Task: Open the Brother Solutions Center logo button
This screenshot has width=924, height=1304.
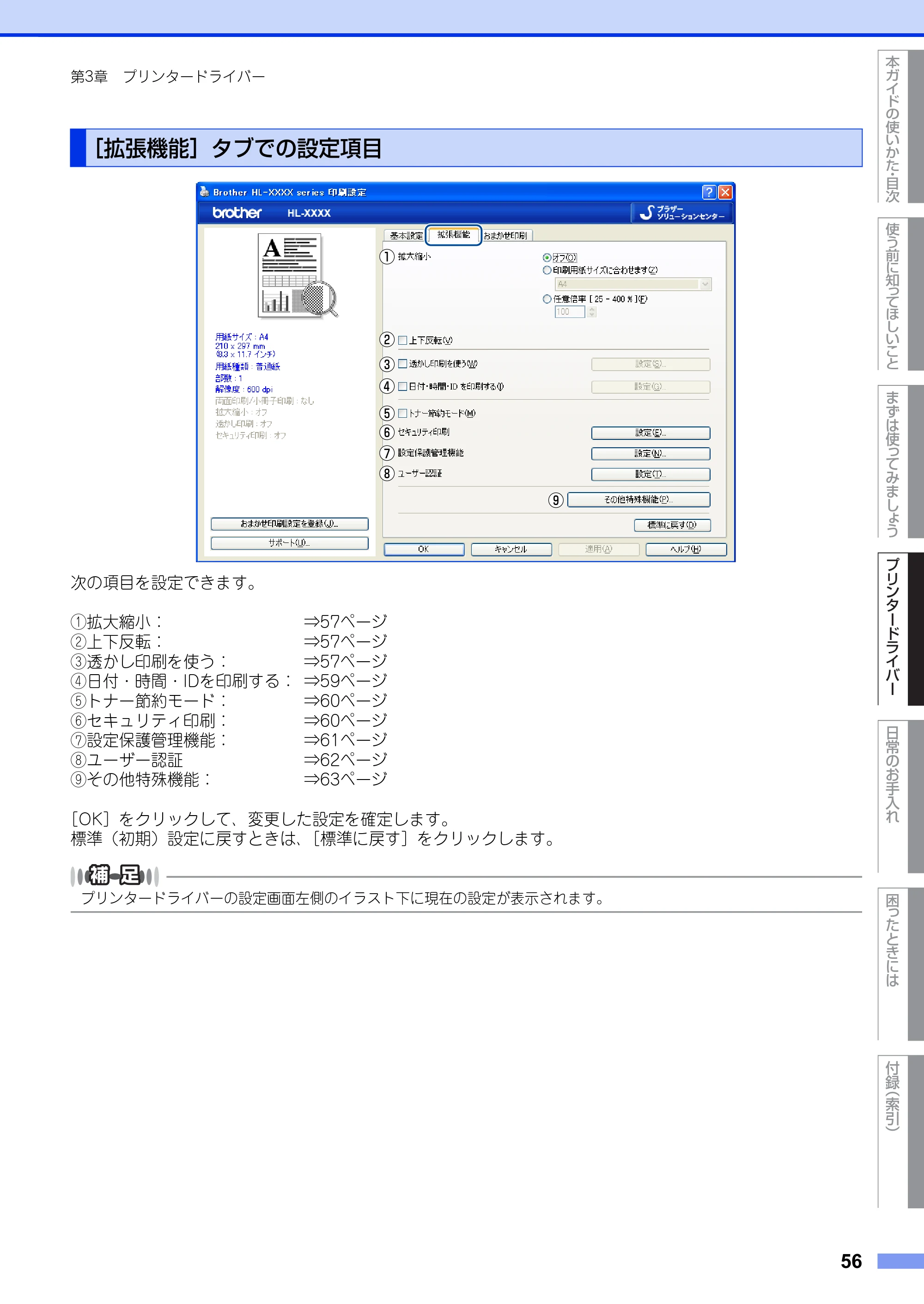Action: pos(681,213)
